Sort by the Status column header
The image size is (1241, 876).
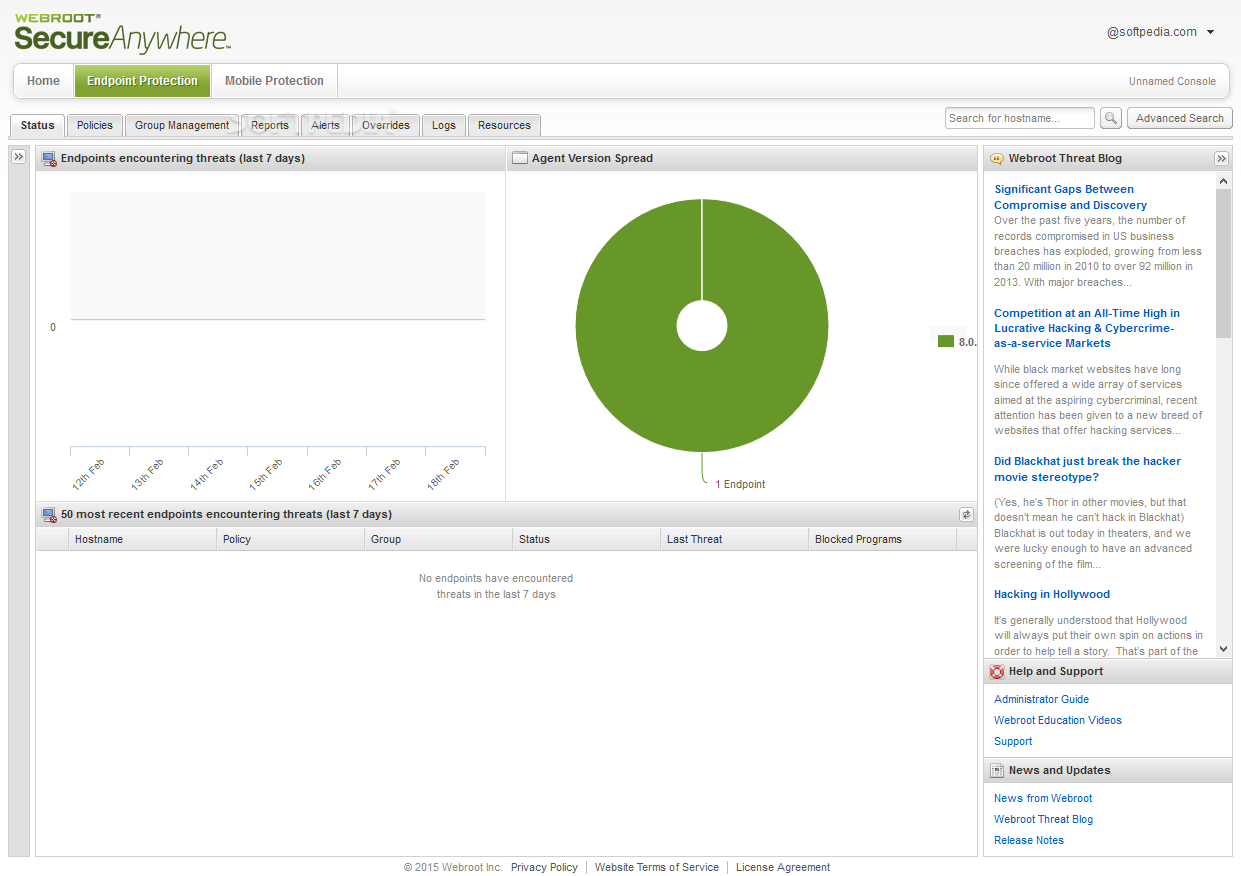(x=586, y=539)
